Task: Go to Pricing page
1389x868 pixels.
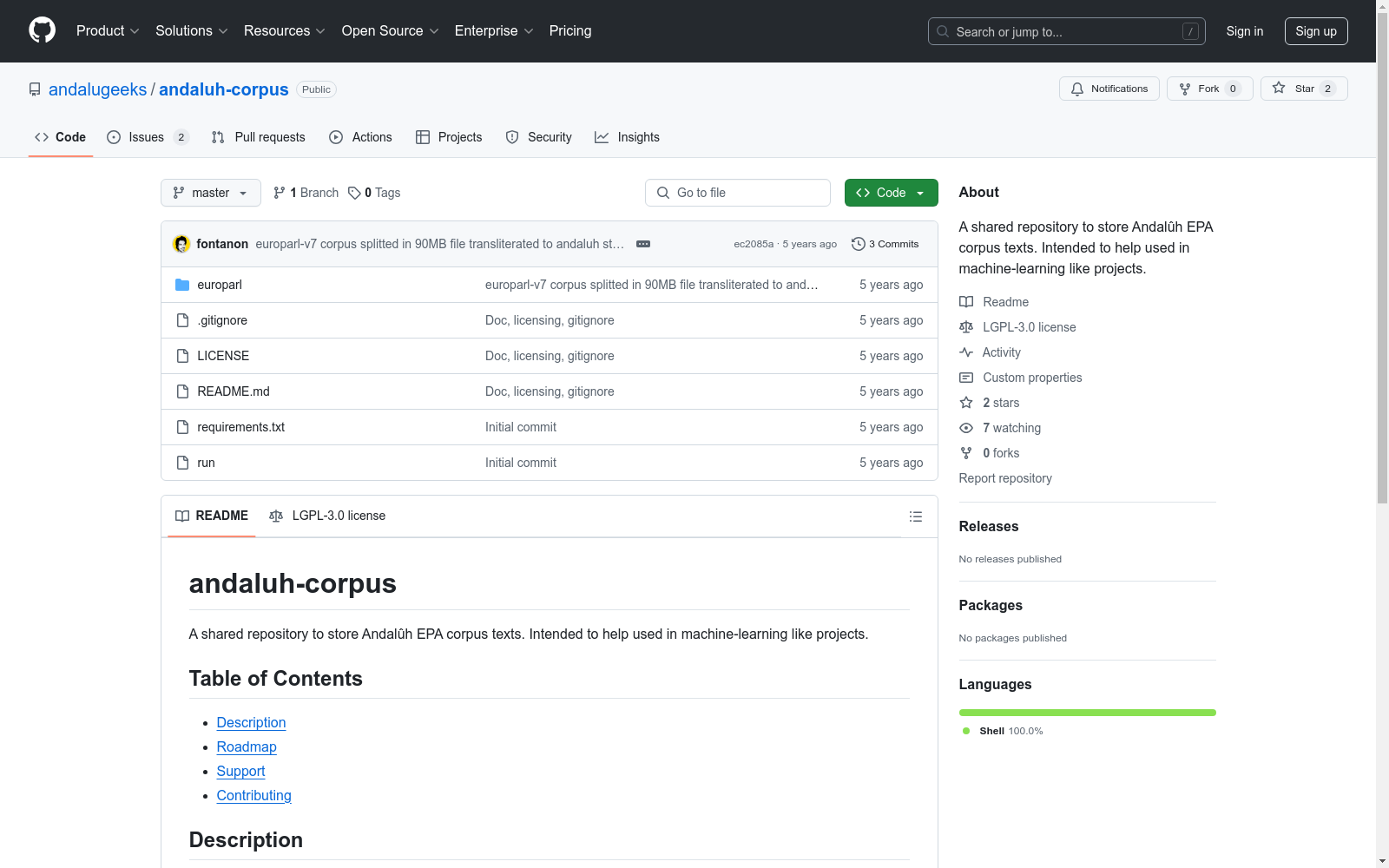Action: [570, 30]
